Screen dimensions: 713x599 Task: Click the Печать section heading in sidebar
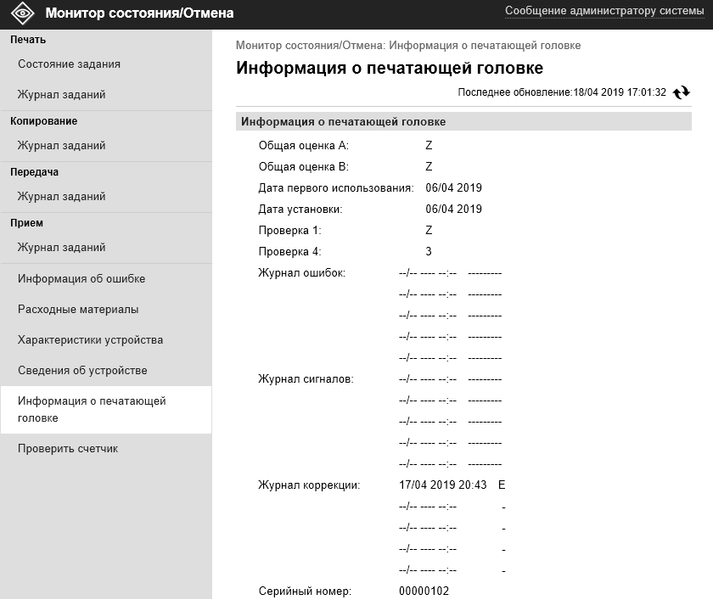(x=28, y=40)
